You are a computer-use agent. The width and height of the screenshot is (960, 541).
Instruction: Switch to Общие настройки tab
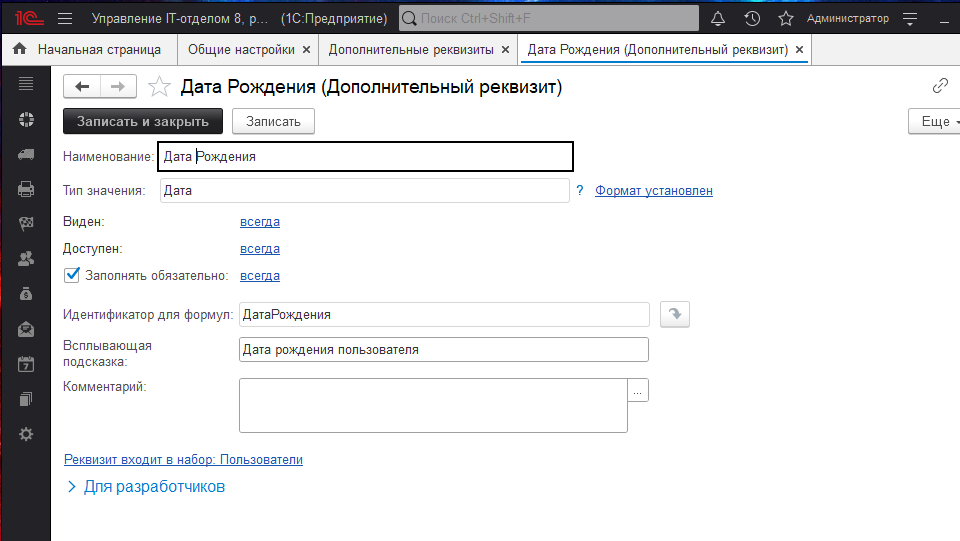click(241, 49)
